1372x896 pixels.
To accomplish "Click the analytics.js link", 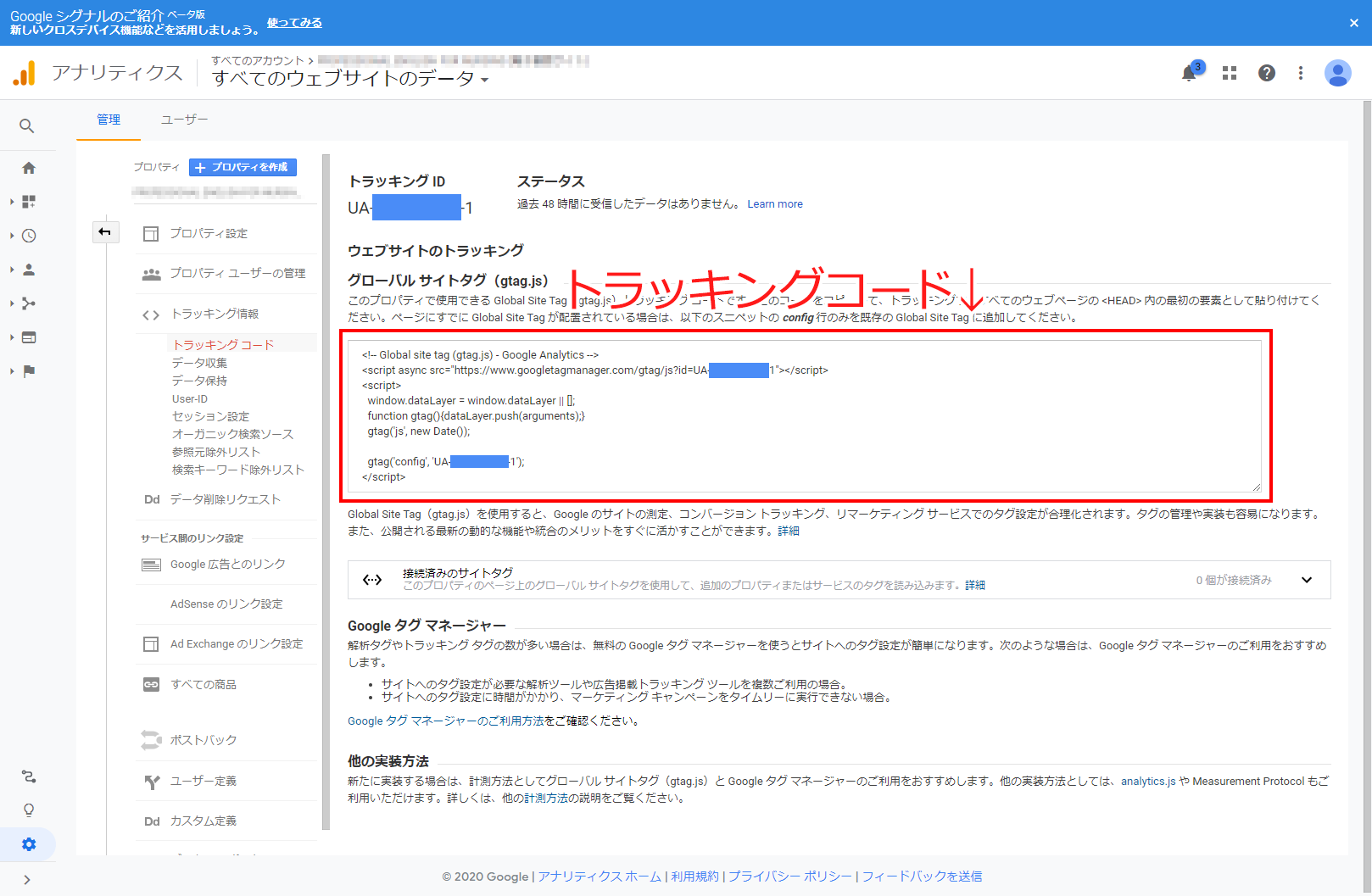I will [x=1148, y=782].
